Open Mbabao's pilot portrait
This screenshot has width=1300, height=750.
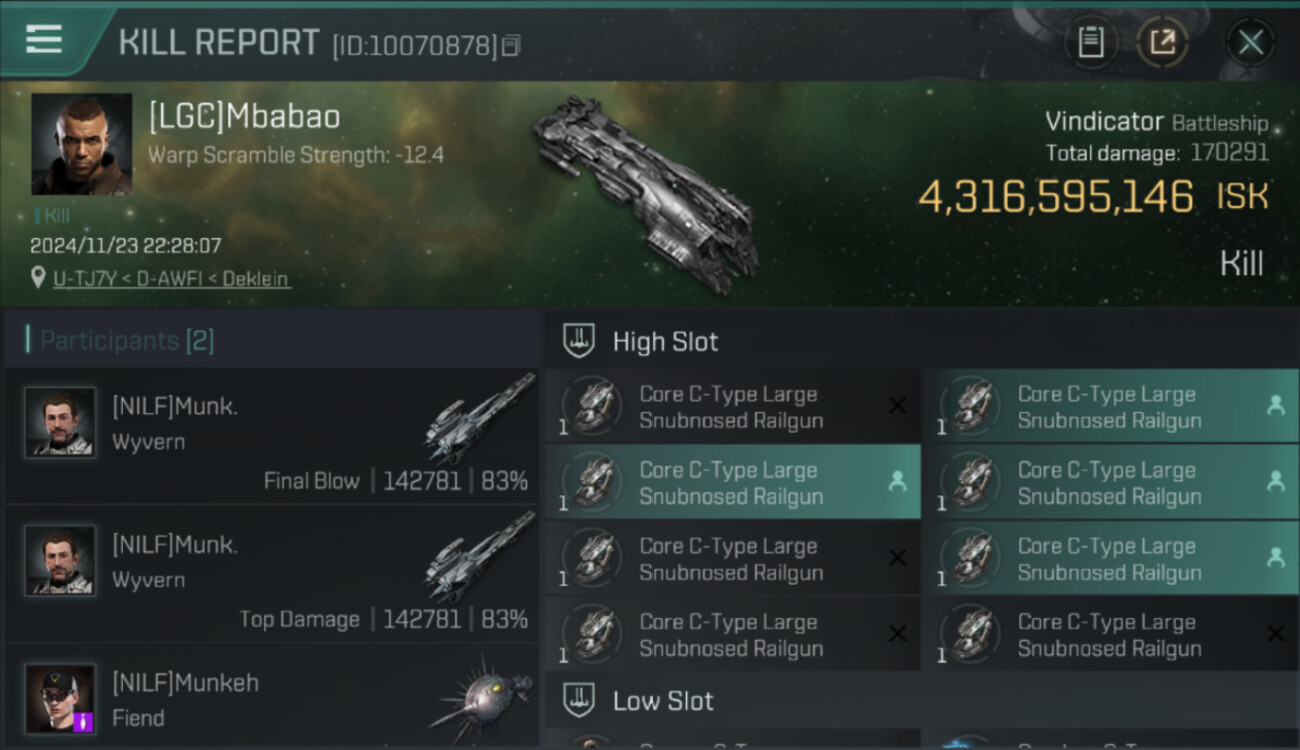[82, 144]
